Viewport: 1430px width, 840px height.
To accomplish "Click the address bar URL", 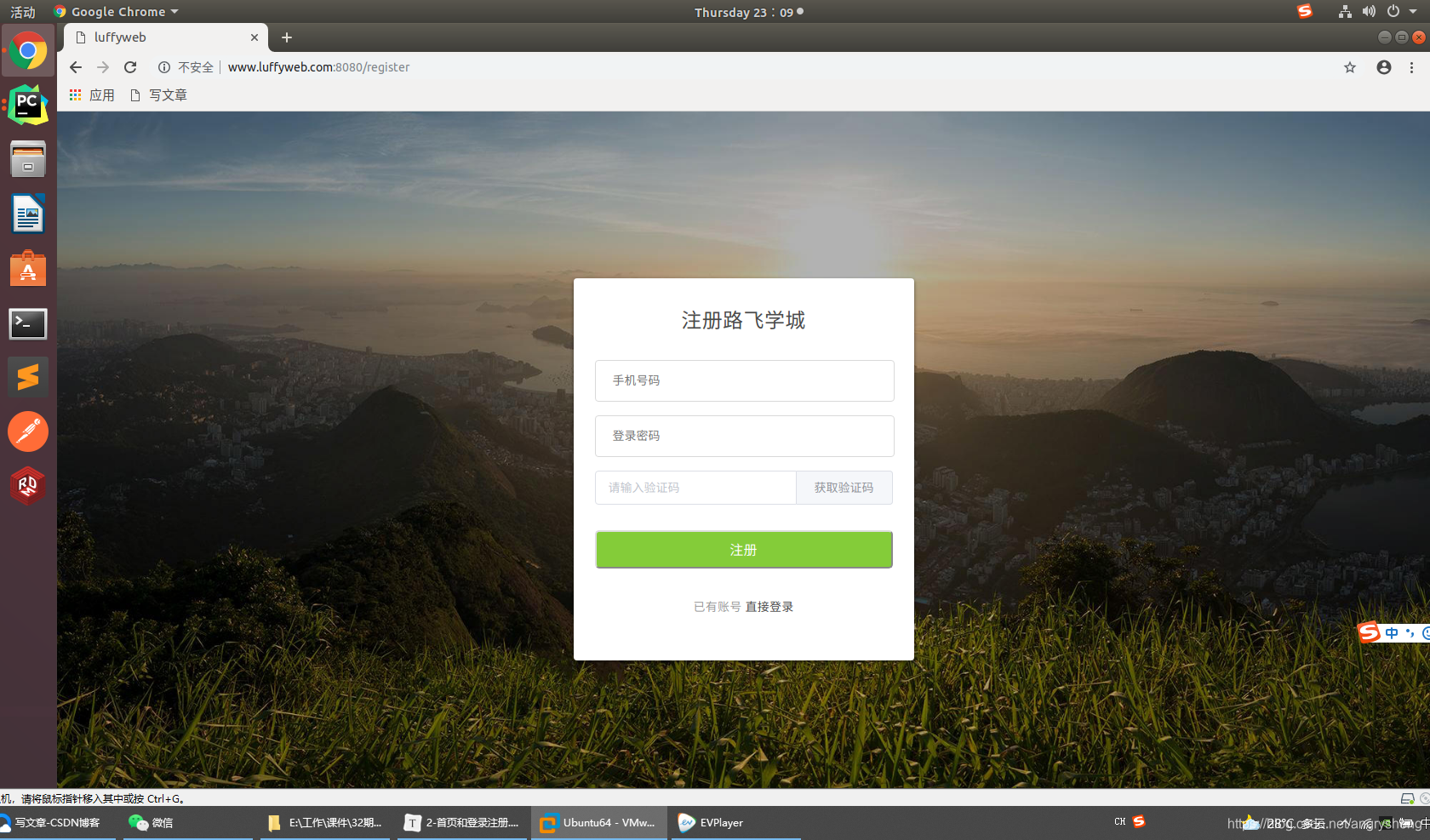I will [318, 67].
